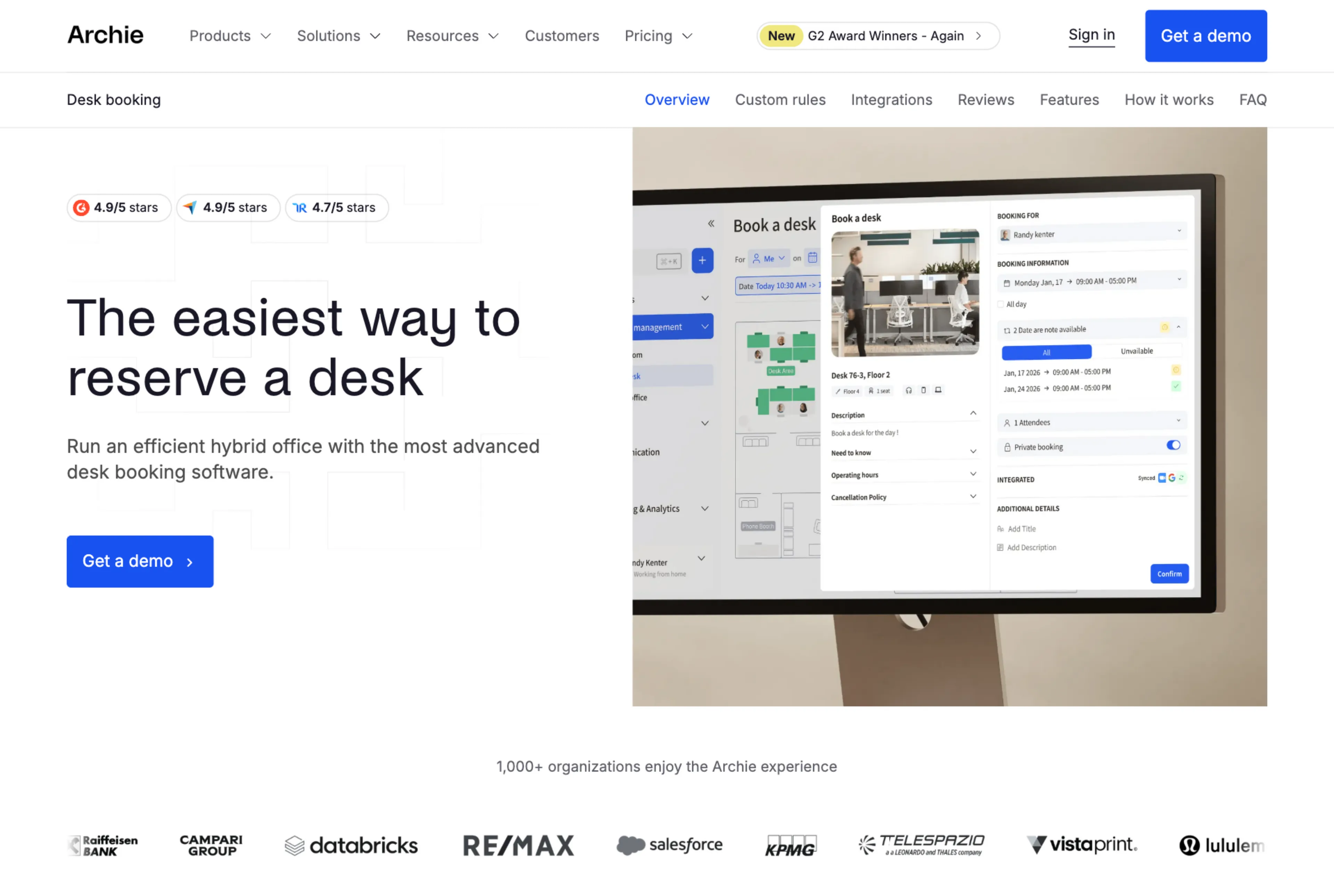Expand the Need to know section
1334x896 pixels.
904,452
